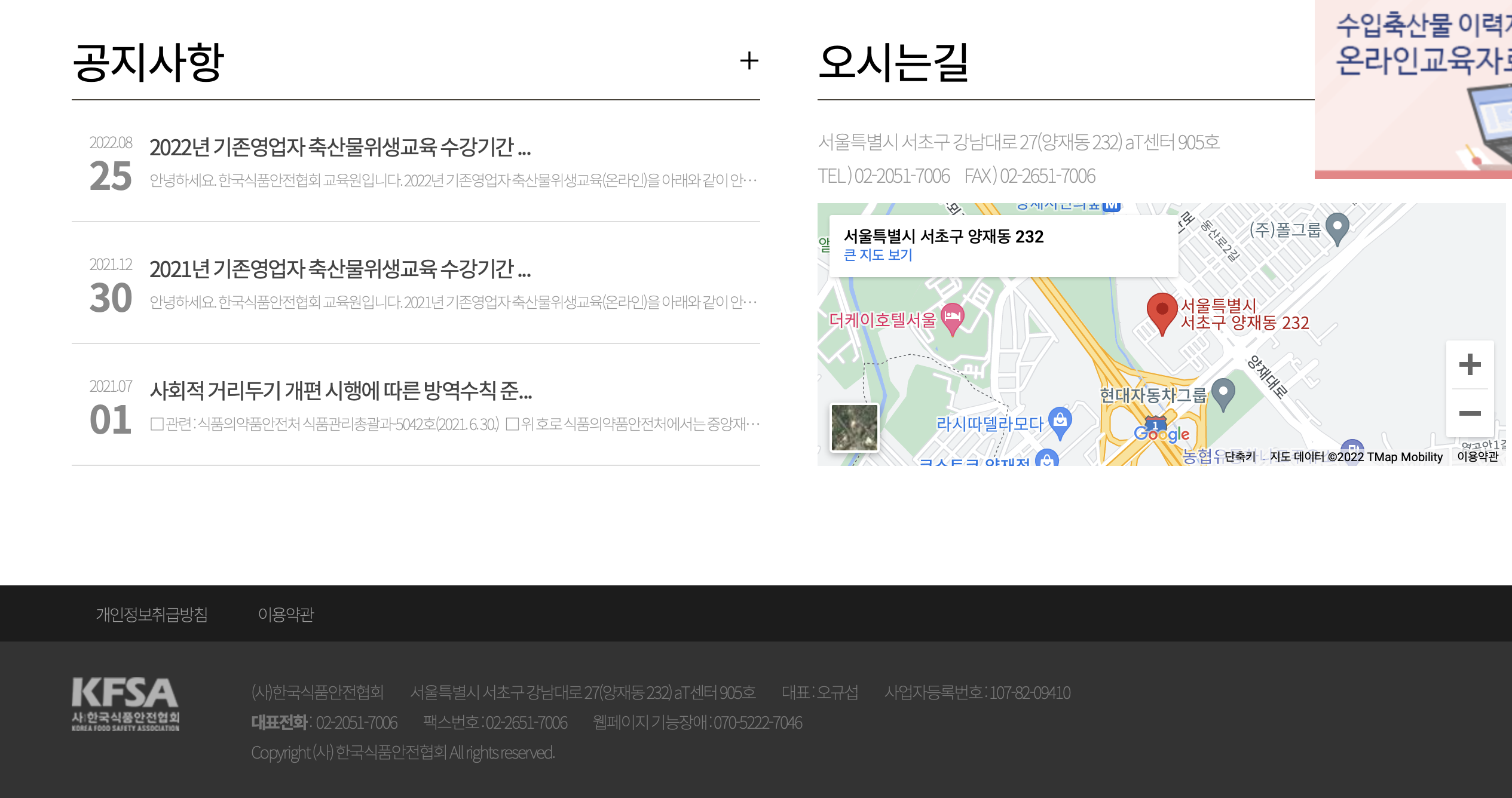This screenshot has width=1512, height=798.
Task: Open the 사회적 거리두기 개편 notice
Action: (341, 391)
